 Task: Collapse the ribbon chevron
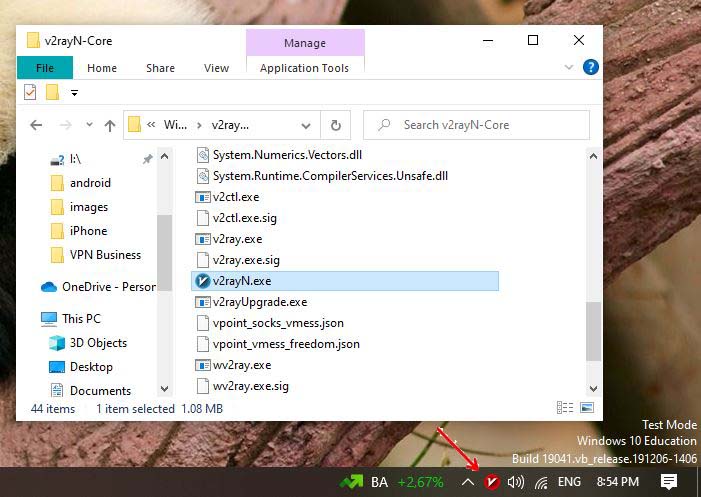coord(569,67)
